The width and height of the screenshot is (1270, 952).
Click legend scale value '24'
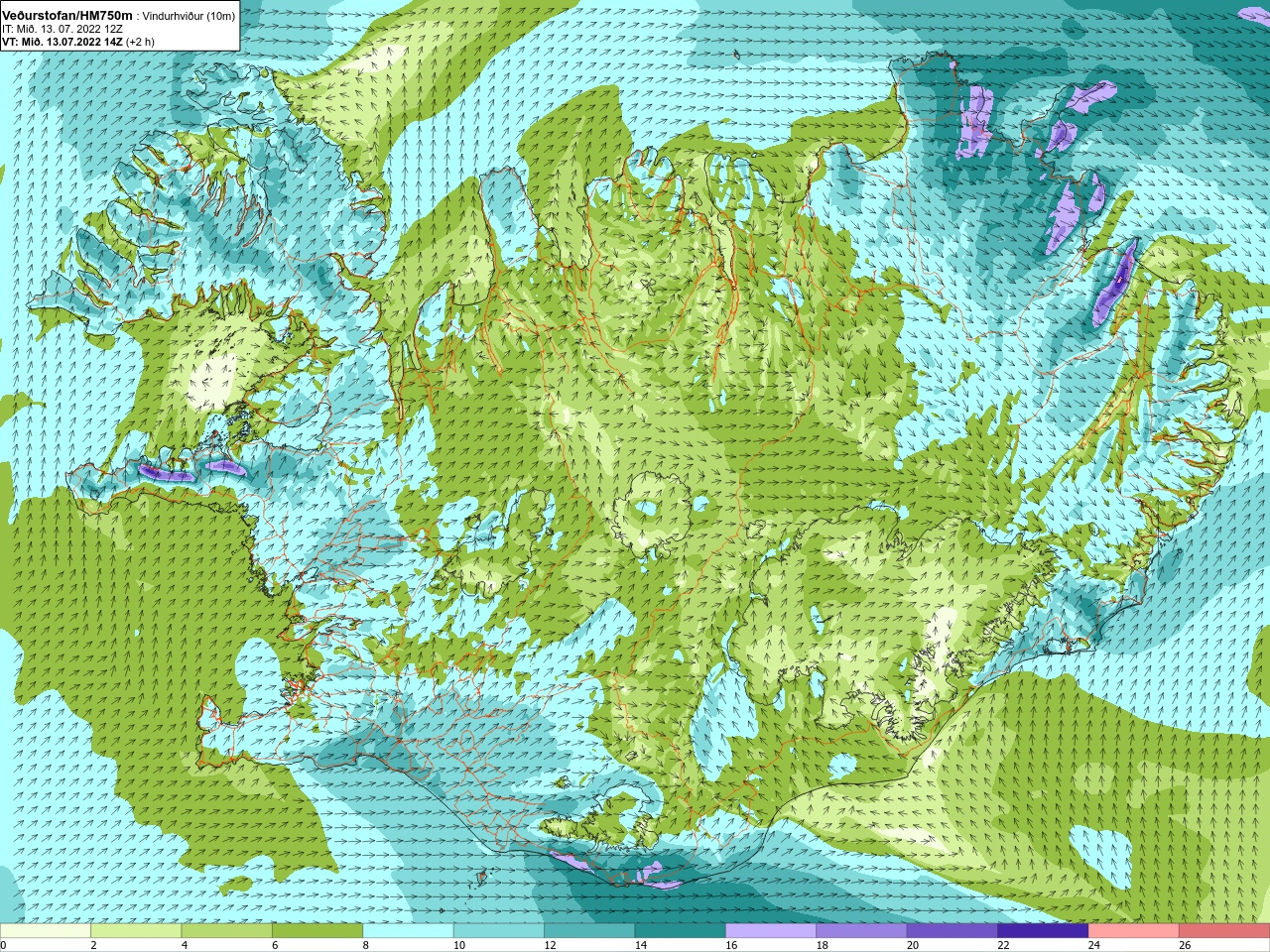tap(1094, 946)
